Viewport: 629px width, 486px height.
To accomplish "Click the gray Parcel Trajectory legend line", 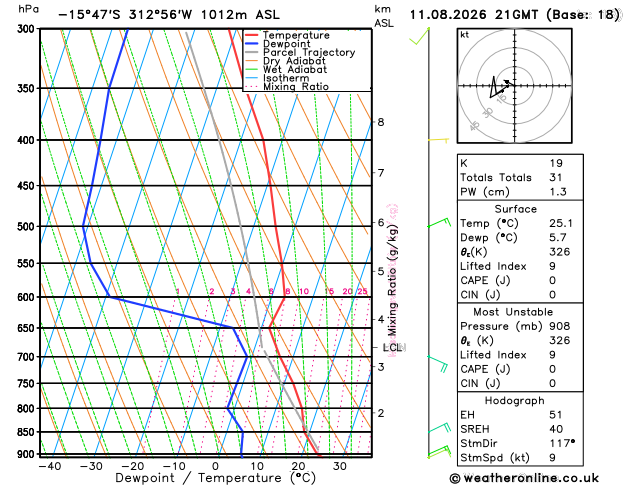I will (x=252, y=52).
